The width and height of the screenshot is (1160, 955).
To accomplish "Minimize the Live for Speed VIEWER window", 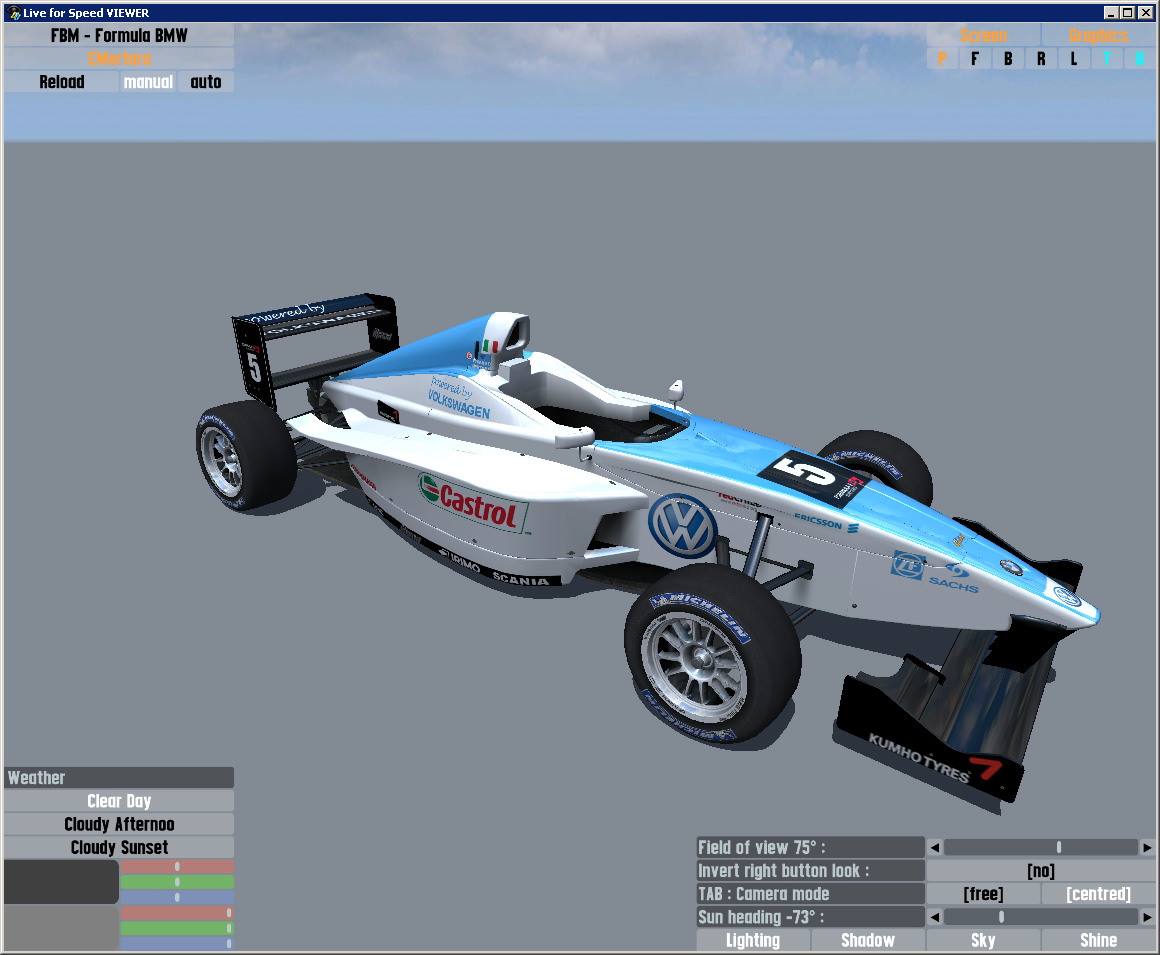I will [x=1111, y=13].
